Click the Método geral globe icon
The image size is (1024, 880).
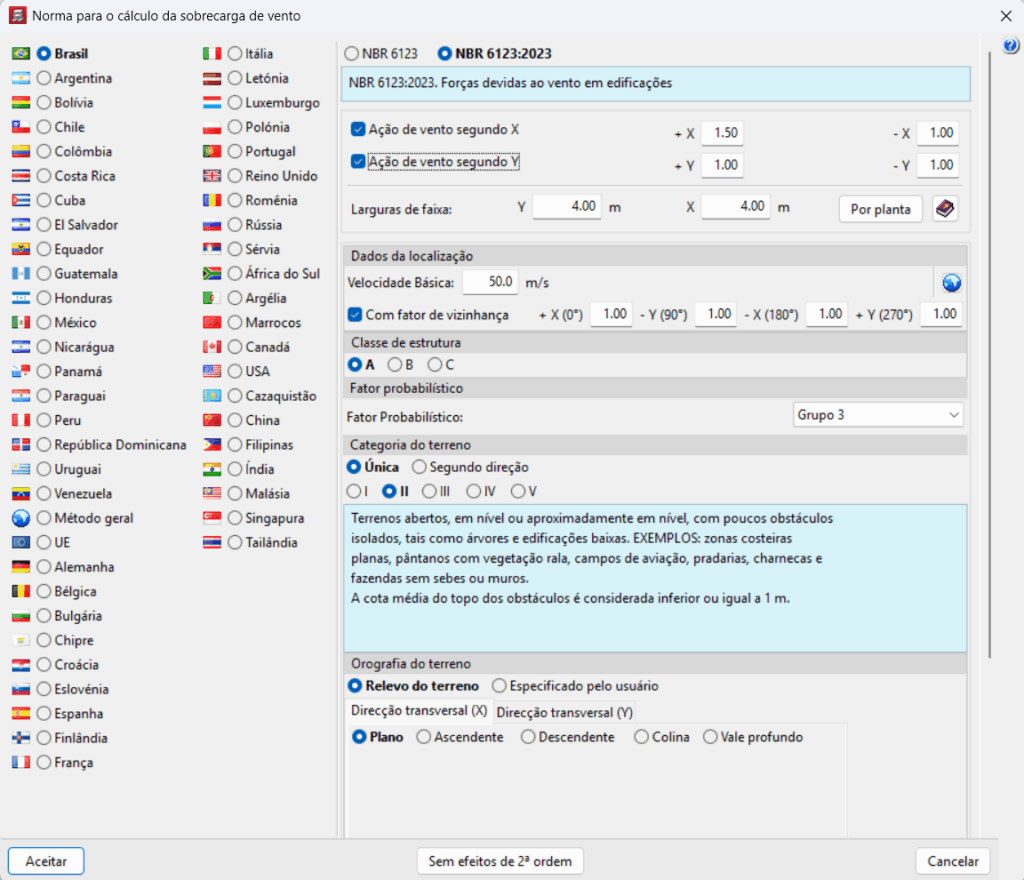(21, 518)
